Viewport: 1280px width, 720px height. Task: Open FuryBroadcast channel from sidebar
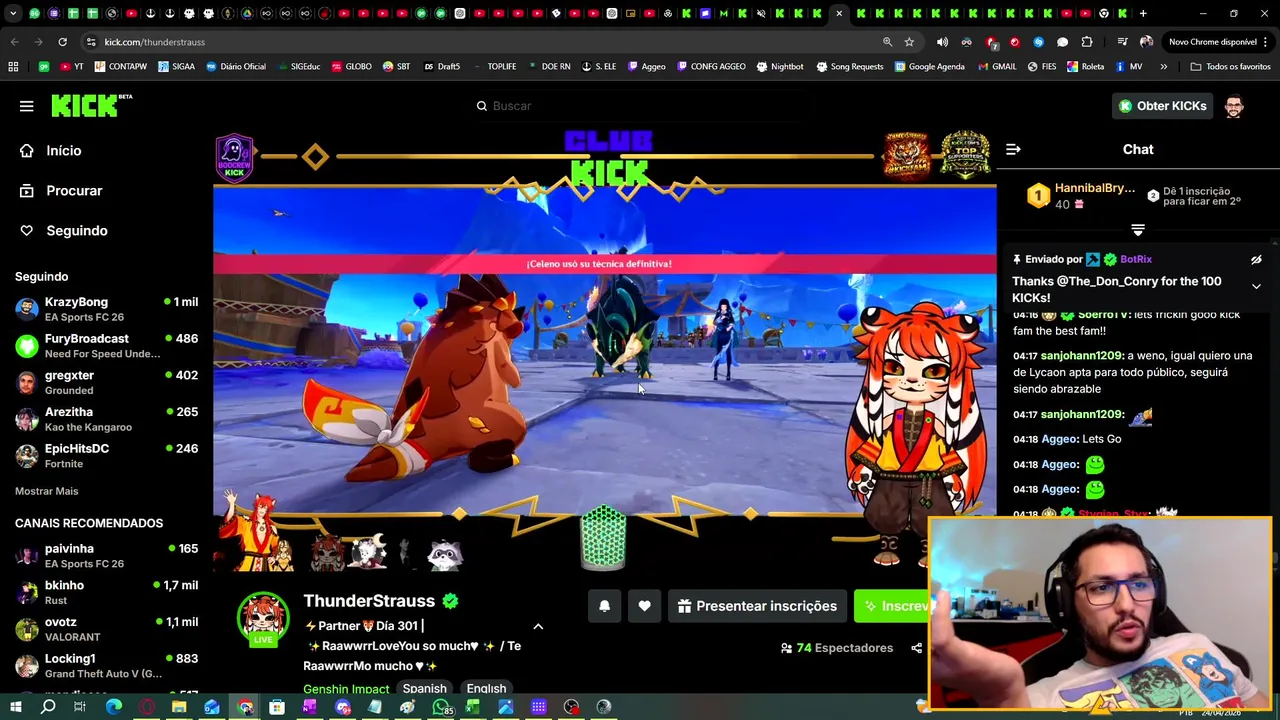[x=106, y=346]
